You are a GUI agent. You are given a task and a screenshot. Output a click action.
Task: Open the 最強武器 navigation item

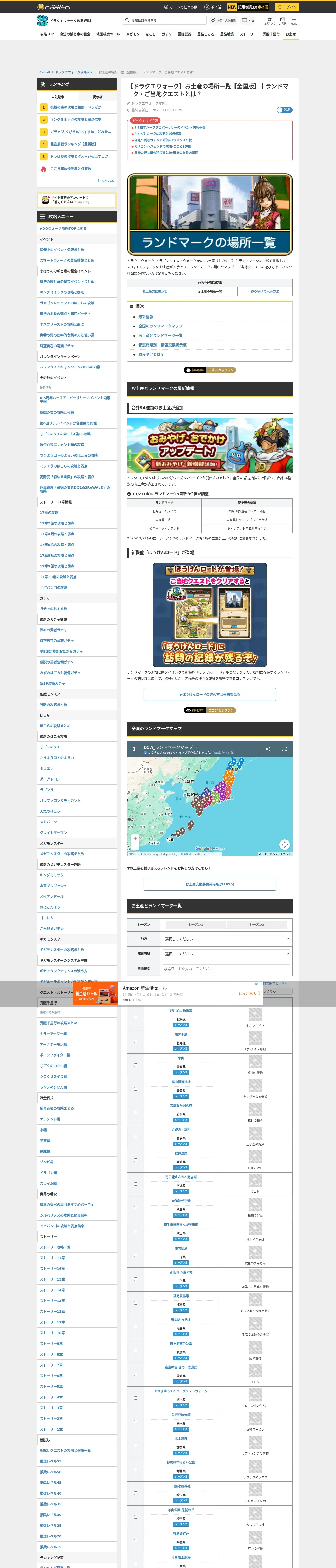tap(184, 34)
